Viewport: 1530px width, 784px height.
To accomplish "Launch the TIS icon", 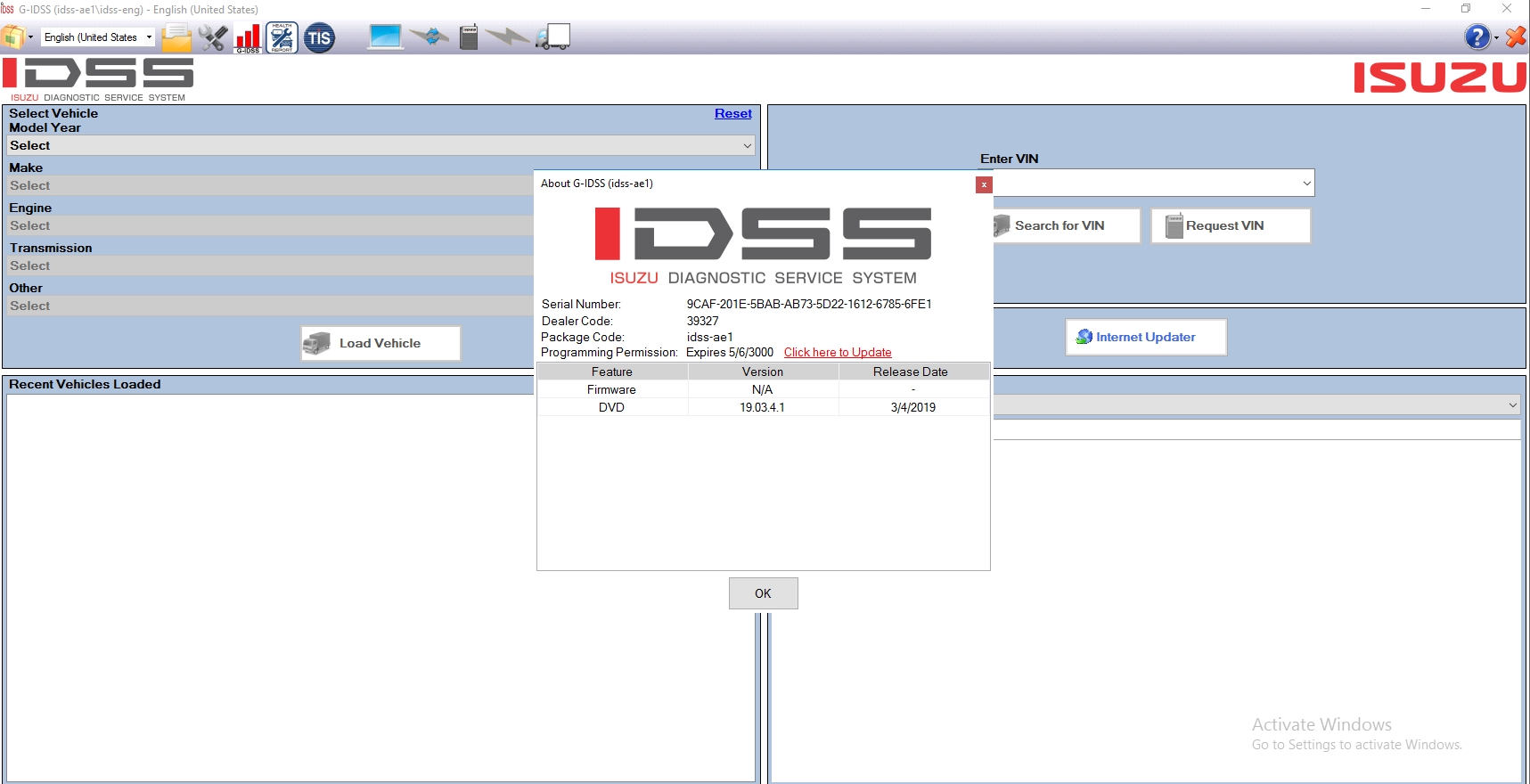I will point(319,37).
